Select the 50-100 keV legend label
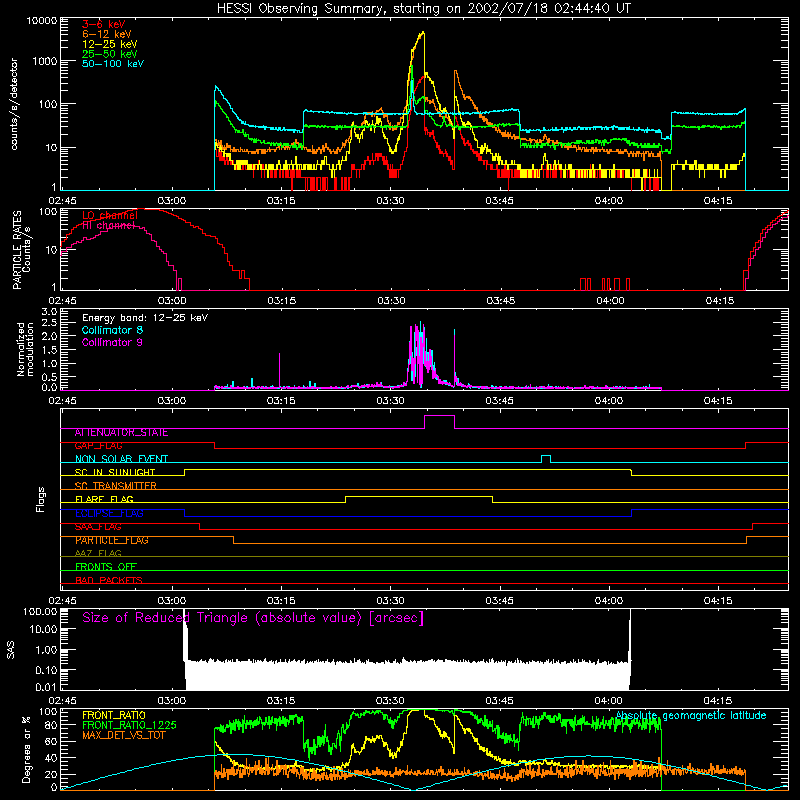 click(x=113, y=63)
